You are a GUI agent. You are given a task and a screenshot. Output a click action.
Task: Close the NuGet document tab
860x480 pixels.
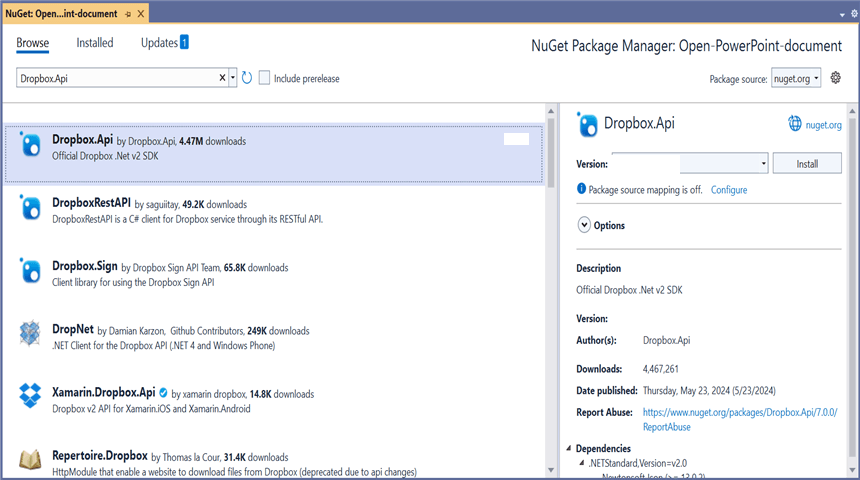(141, 14)
